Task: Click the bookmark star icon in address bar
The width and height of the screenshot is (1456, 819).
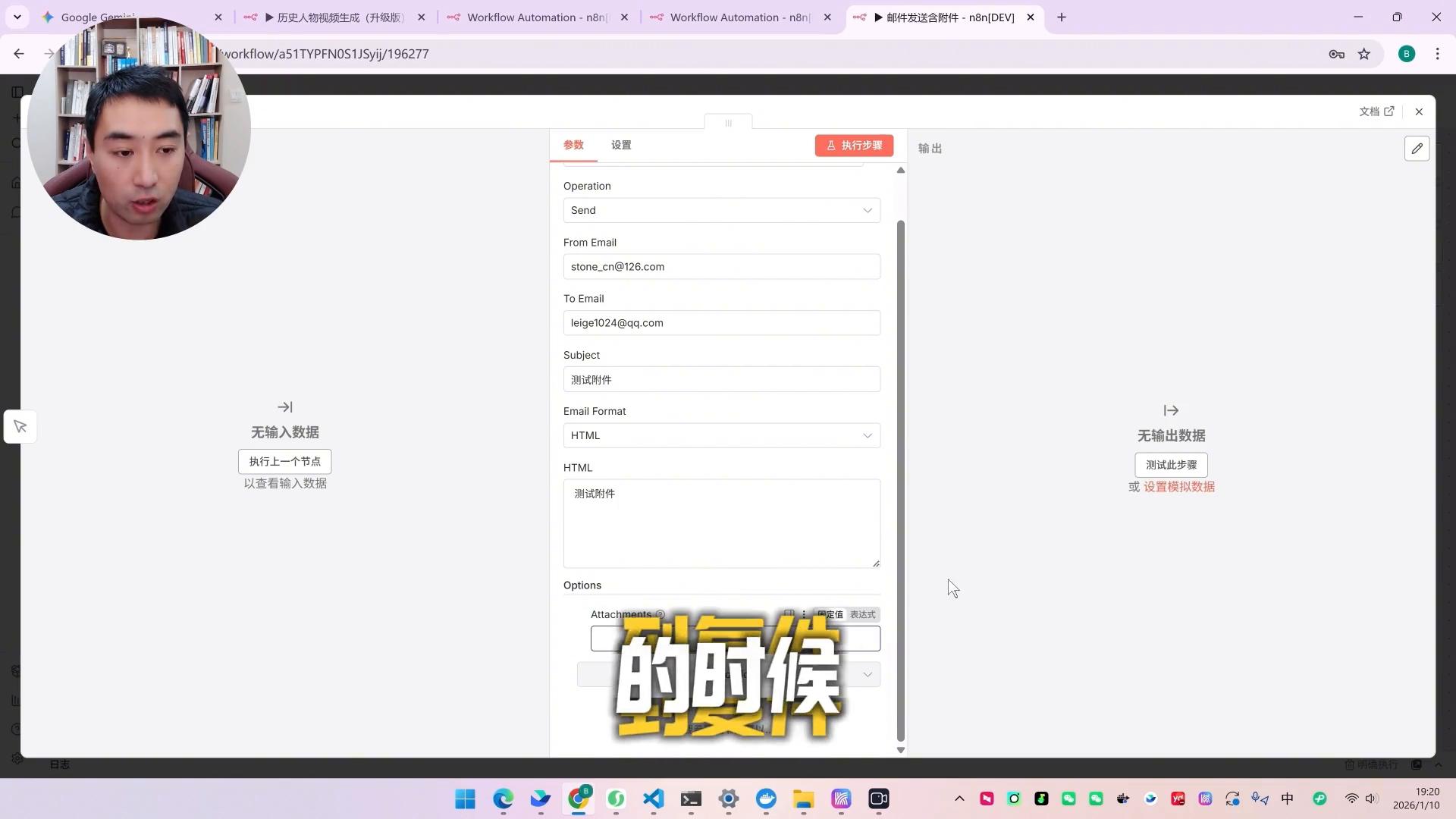Action: tap(1364, 54)
